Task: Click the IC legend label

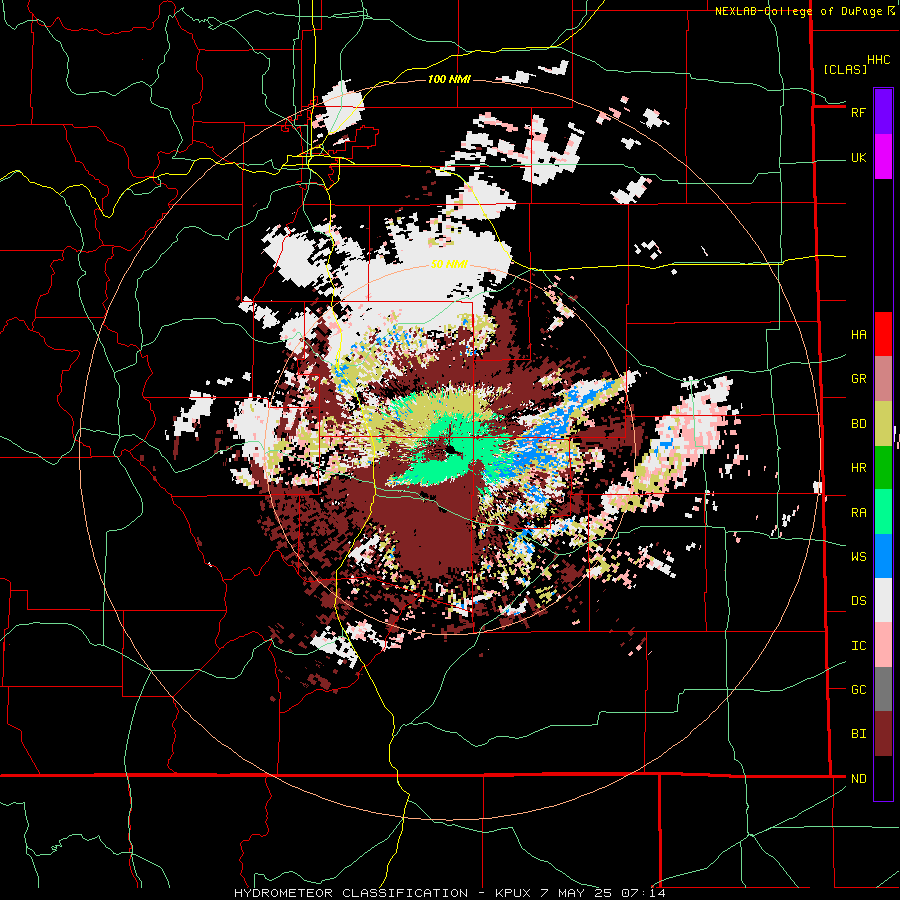Action: click(858, 646)
